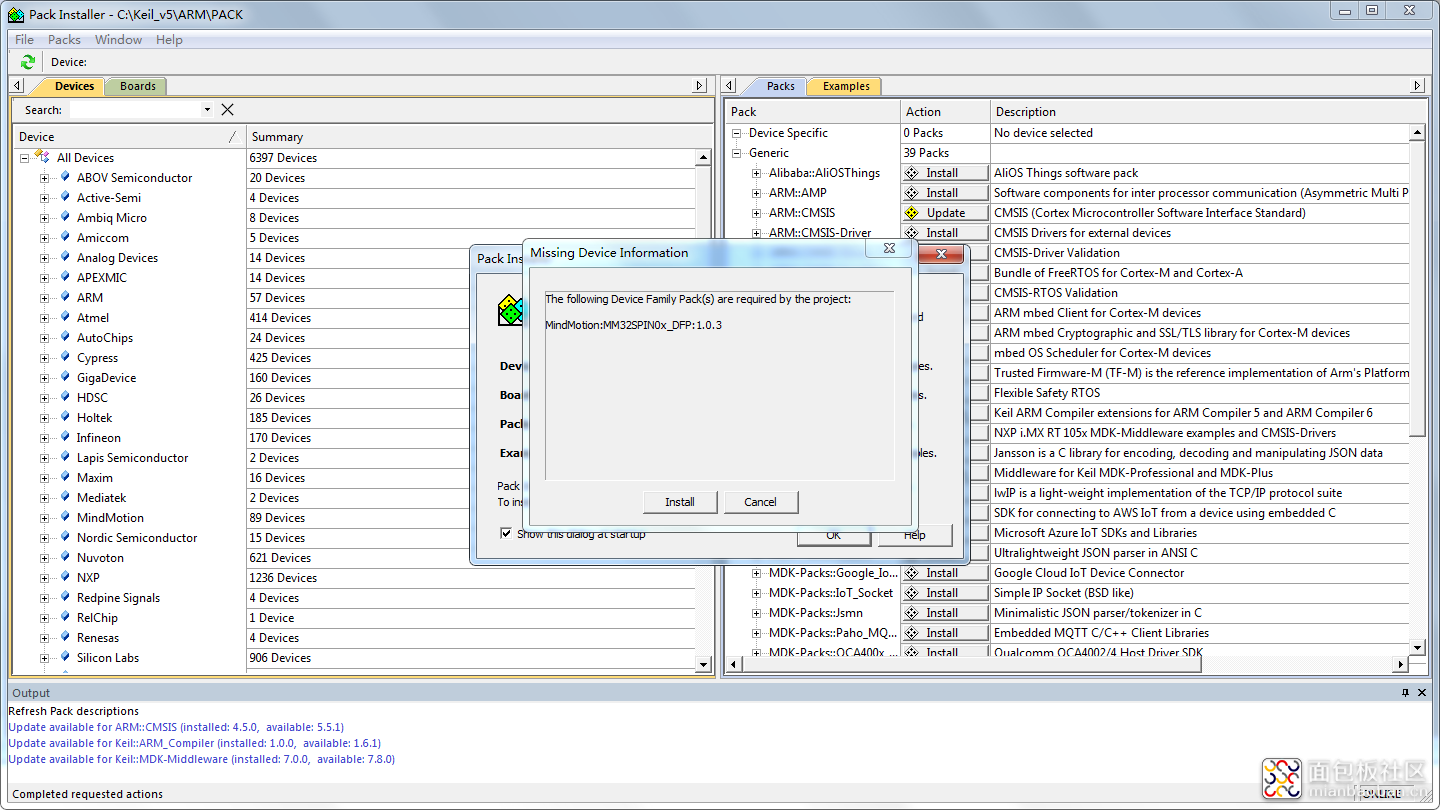Image resolution: width=1440 pixels, height=810 pixels.
Task: Click the ARM::CMSIS update available message
Action: click(x=176, y=727)
